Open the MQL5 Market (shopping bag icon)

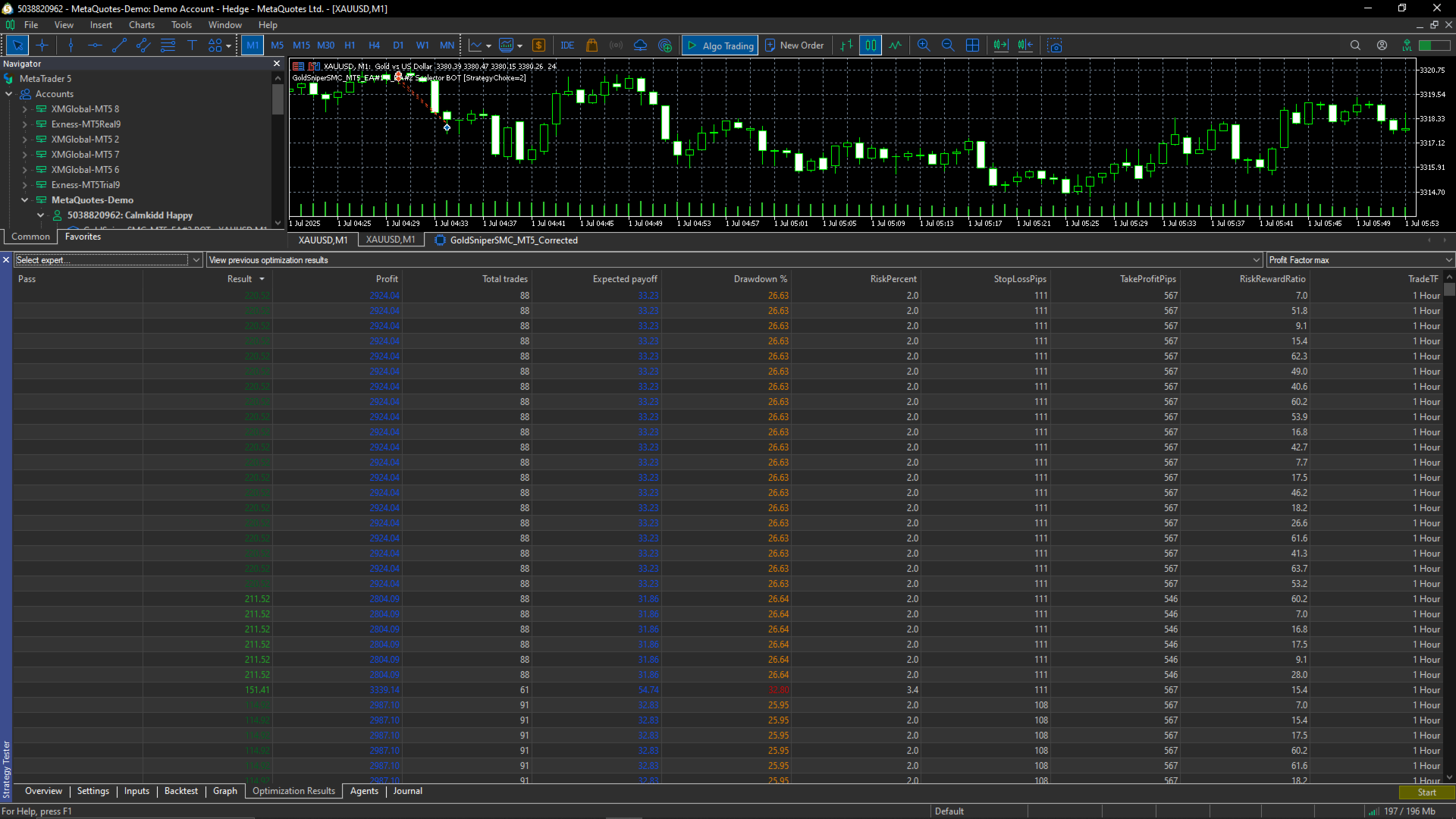592,45
